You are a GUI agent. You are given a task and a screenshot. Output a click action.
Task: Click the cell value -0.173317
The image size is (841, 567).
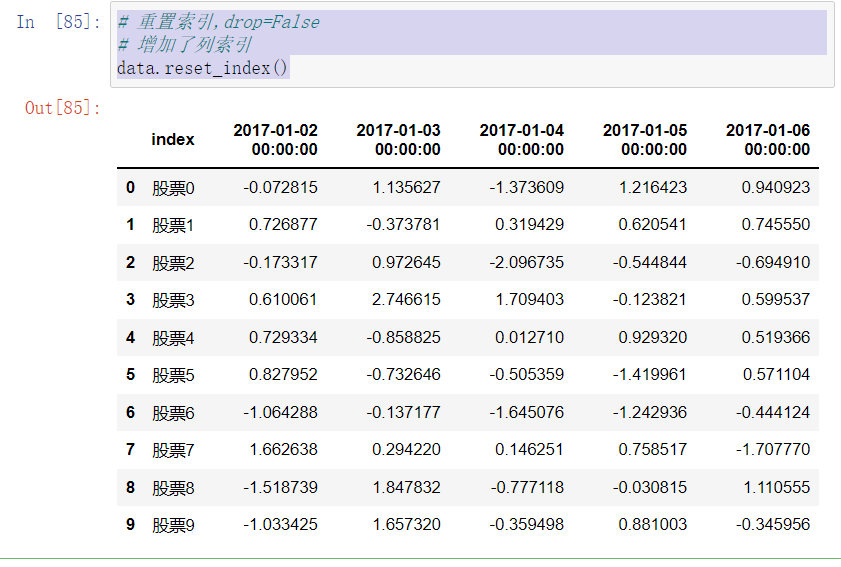click(281, 262)
